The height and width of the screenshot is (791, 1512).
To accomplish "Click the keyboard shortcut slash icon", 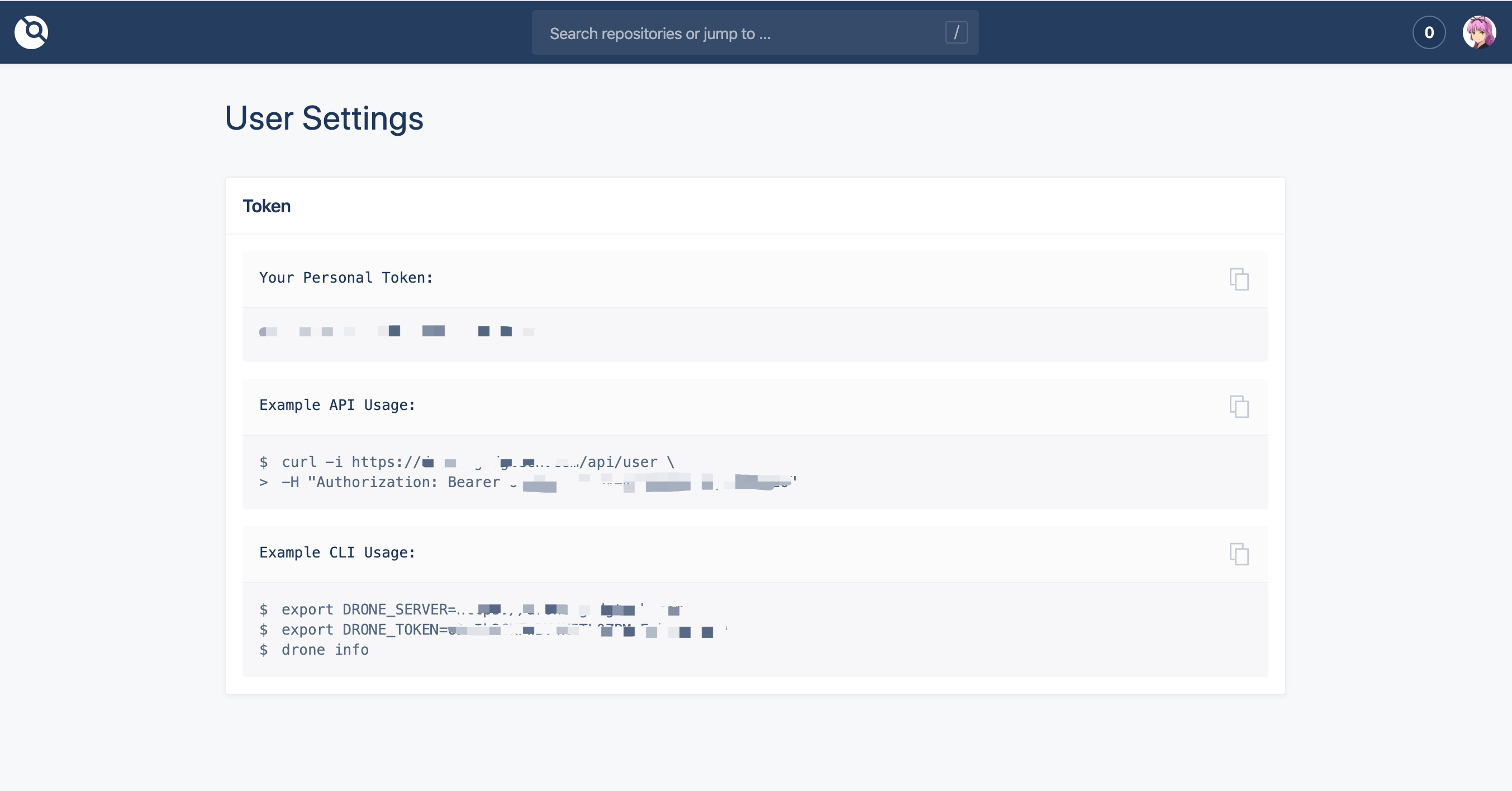I will coord(956,33).
